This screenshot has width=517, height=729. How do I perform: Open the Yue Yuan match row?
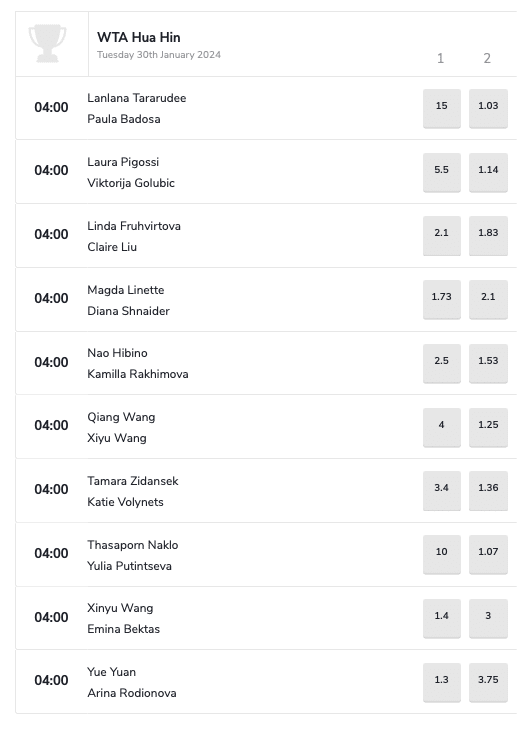click(x=266, y=683)
